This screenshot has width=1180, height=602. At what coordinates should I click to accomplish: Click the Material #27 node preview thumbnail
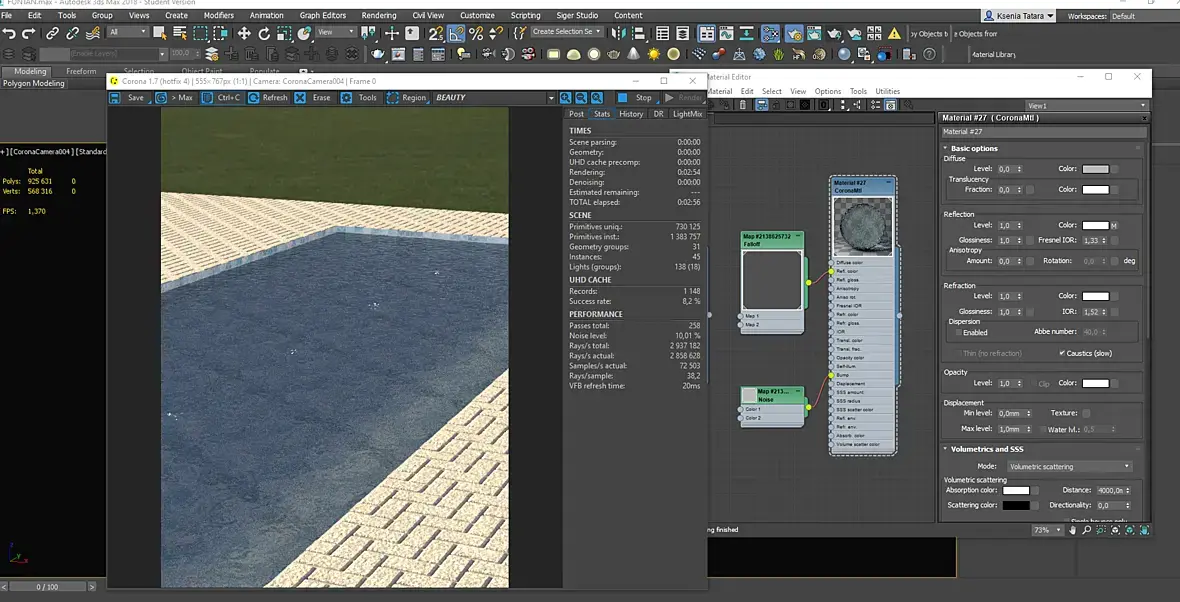click(863, 226)
